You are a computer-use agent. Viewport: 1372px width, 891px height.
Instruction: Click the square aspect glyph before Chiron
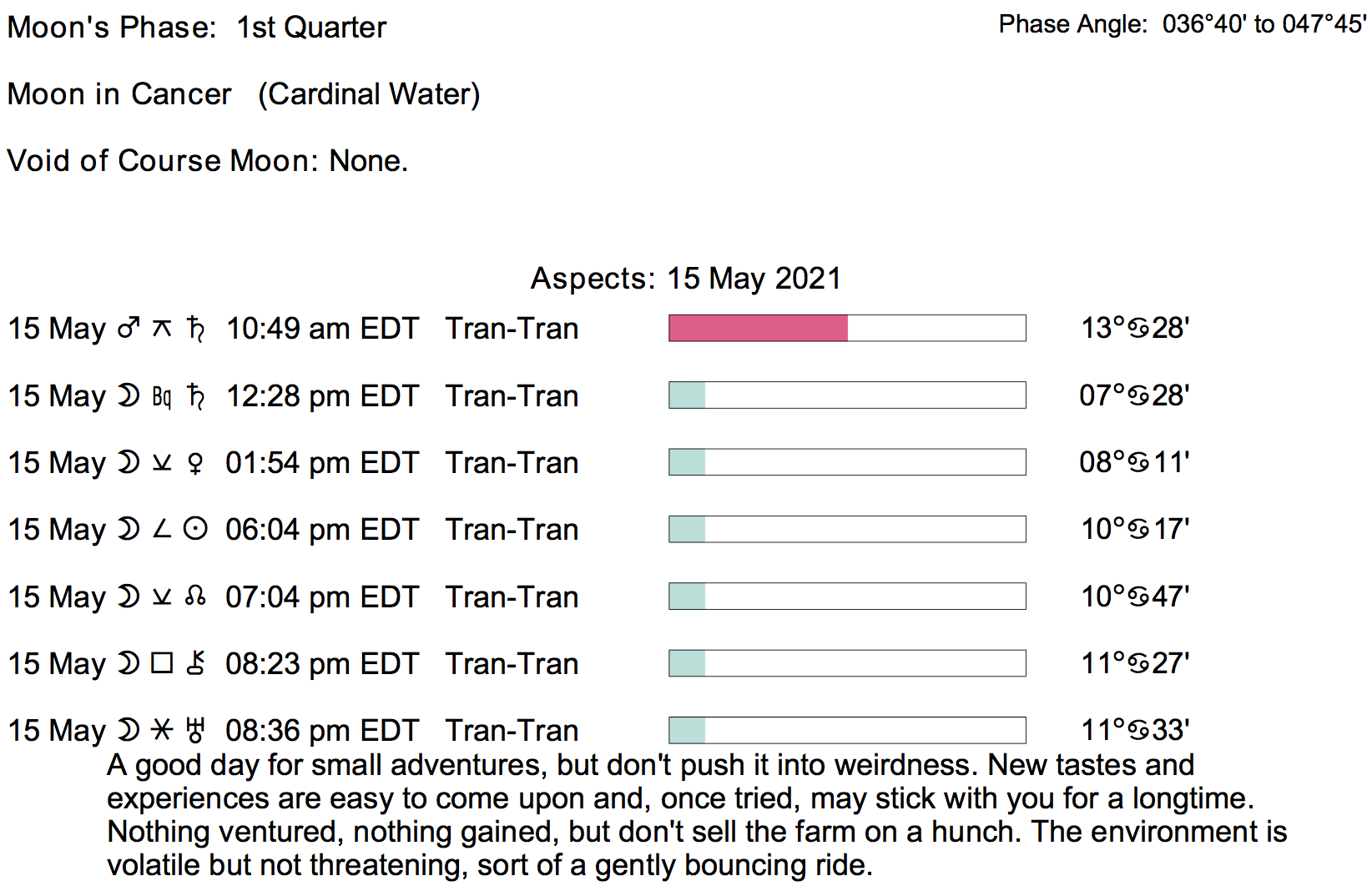point(162,663)
